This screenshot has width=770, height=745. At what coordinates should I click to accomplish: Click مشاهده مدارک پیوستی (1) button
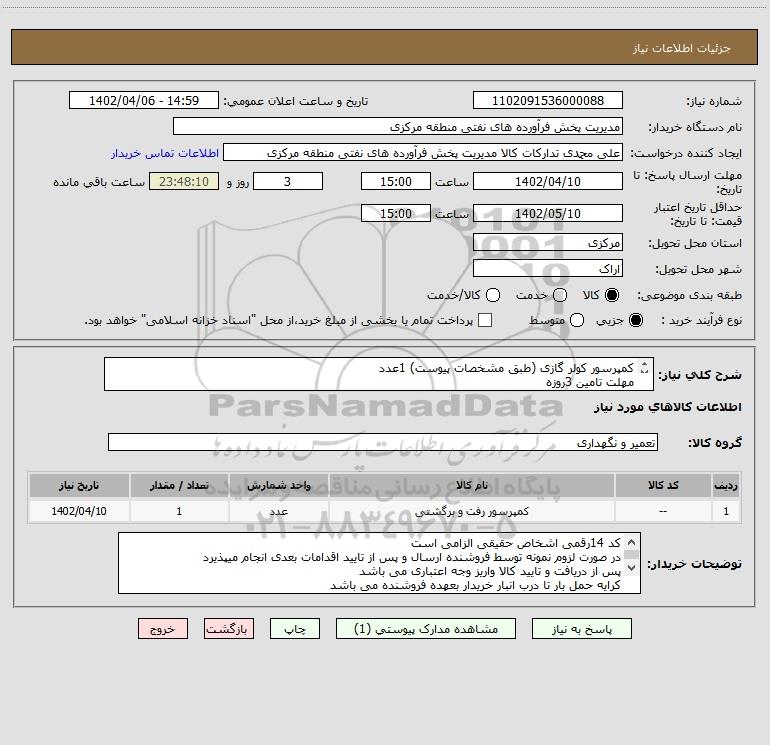[426, 629]
